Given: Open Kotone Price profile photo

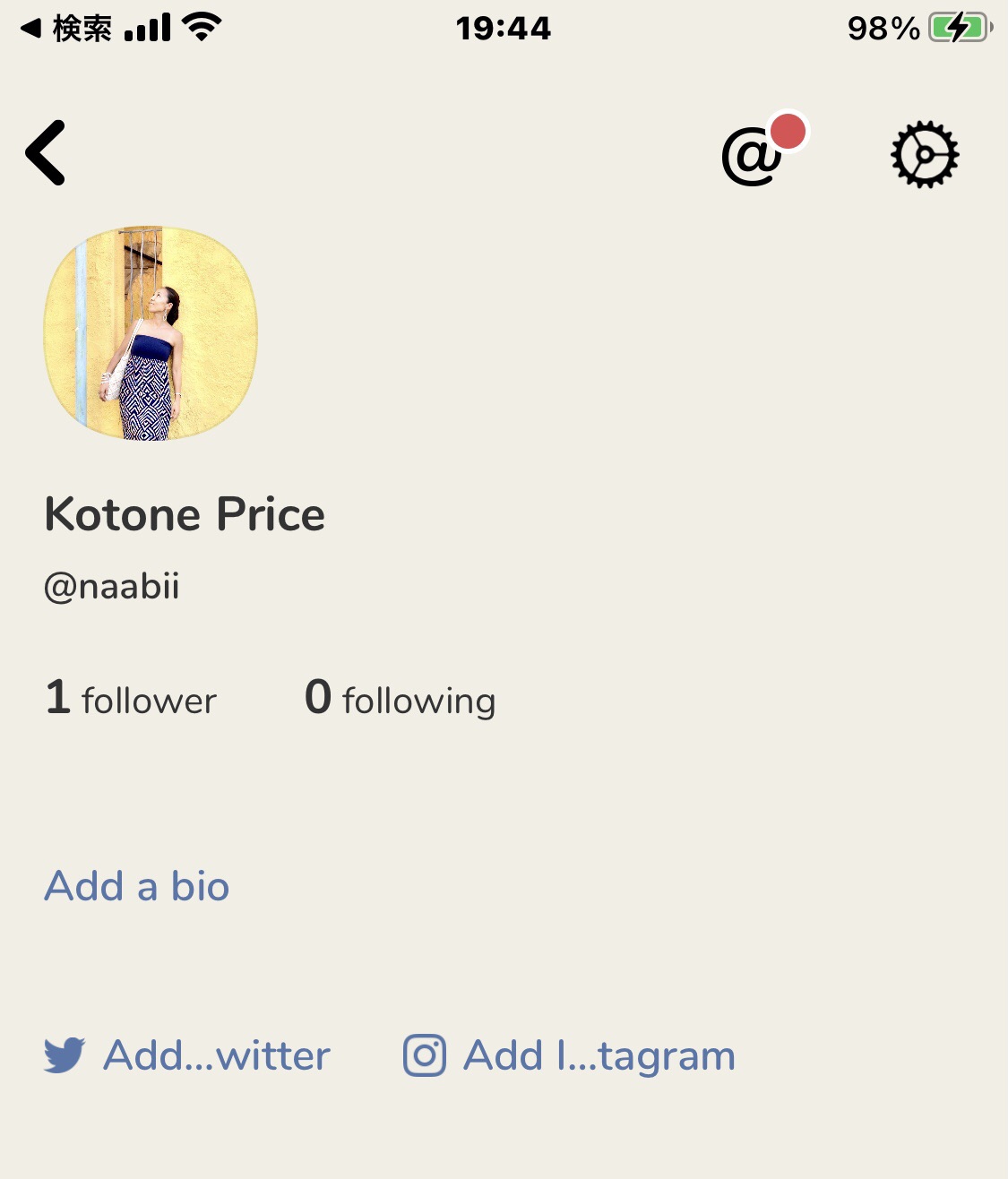Looking at the screenshot, I should [x=151, y=333].
